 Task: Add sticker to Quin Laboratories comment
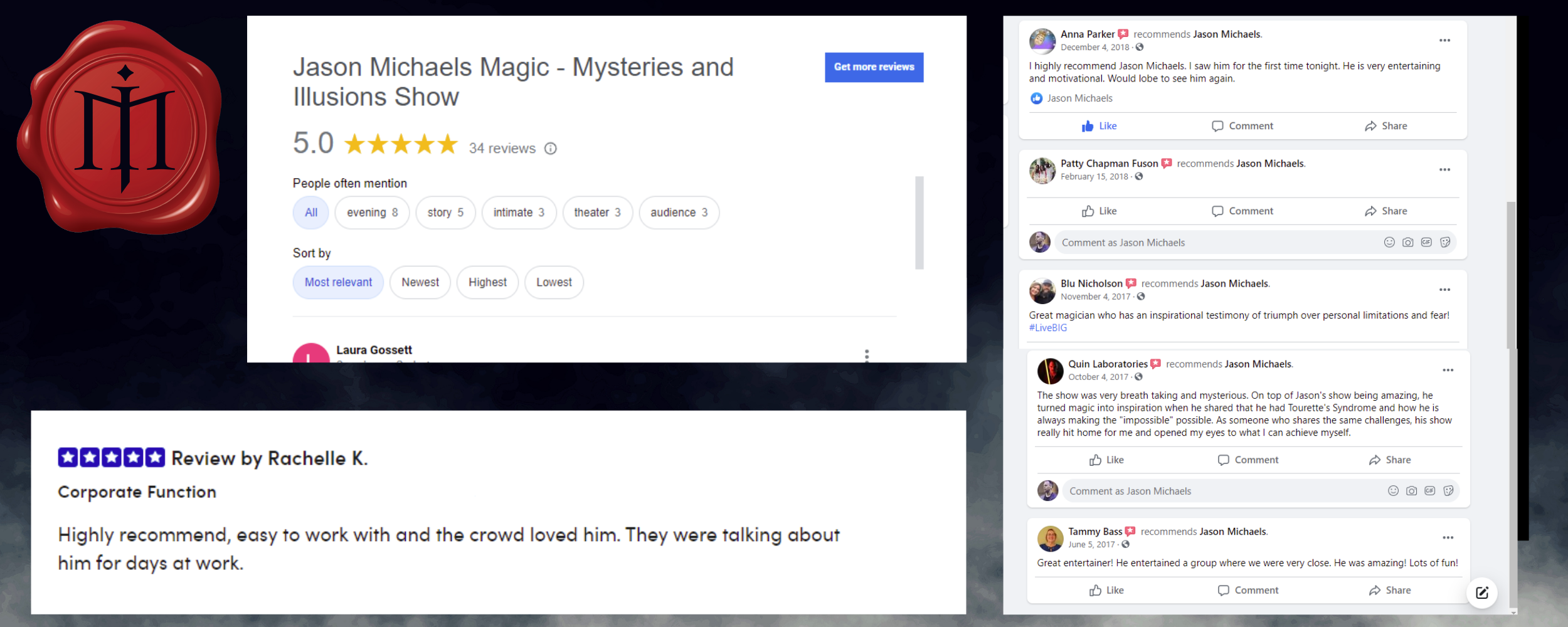point(1448,491)
